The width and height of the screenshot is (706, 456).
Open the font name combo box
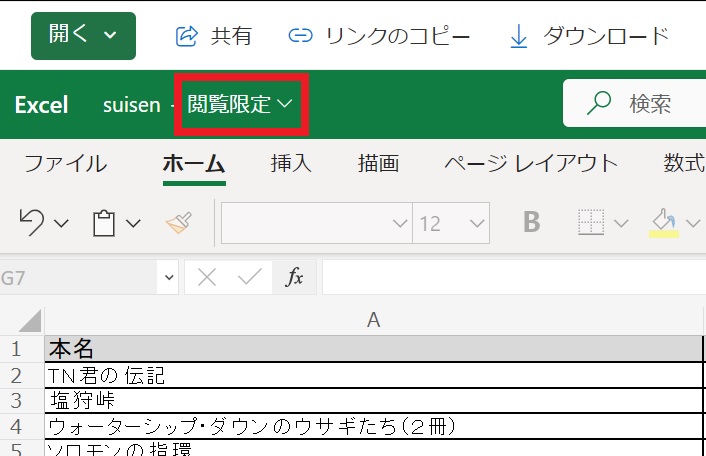click(317, 223)
